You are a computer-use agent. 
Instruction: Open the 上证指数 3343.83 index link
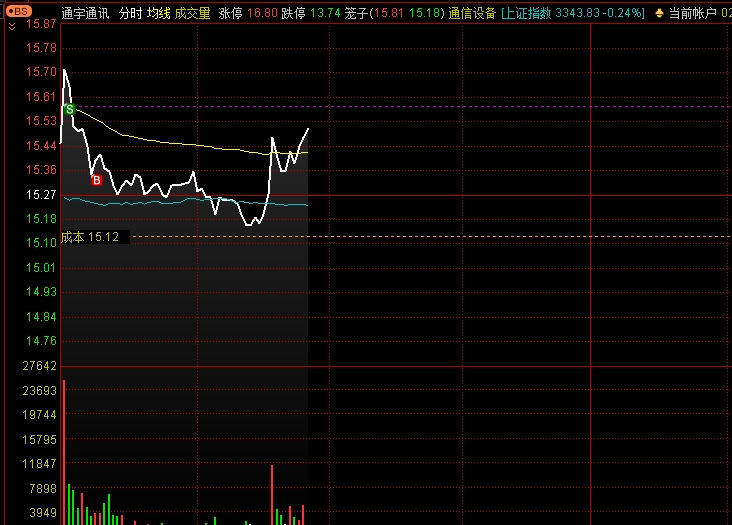(x=572, y=13)
